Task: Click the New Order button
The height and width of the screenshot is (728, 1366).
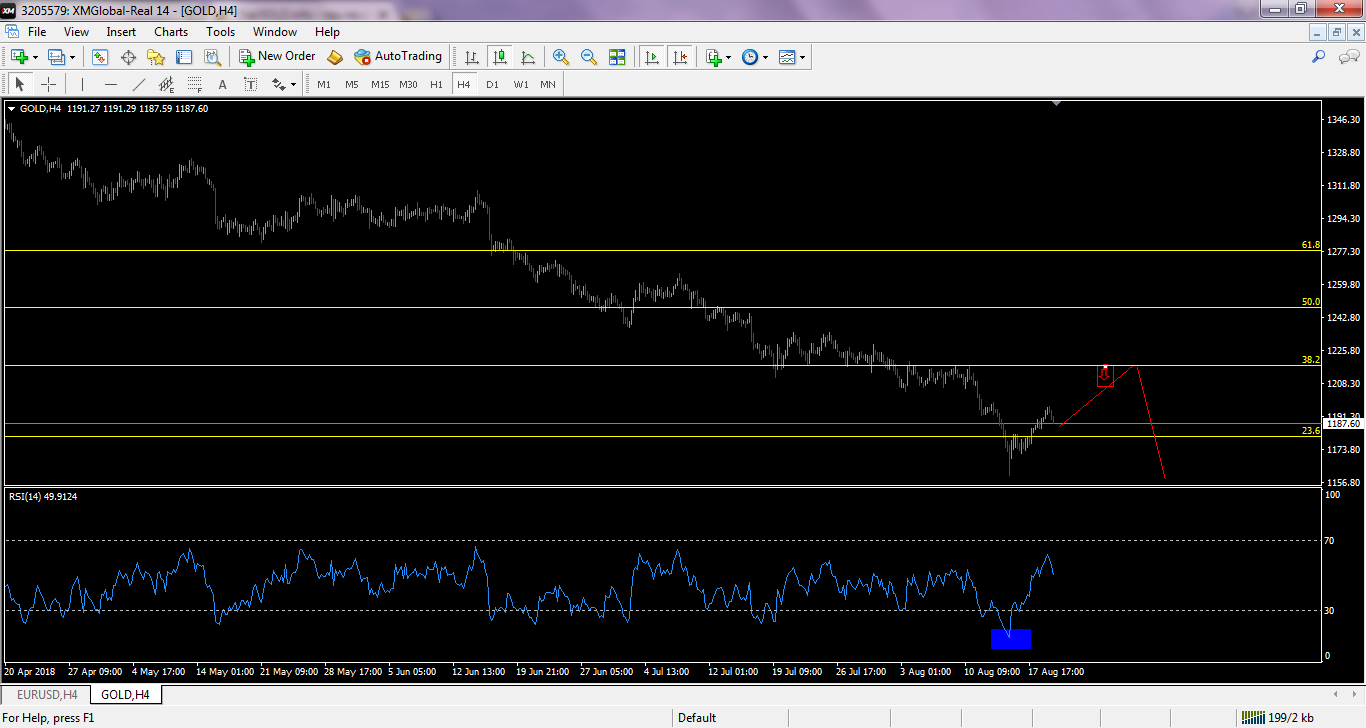Action: 277,57
